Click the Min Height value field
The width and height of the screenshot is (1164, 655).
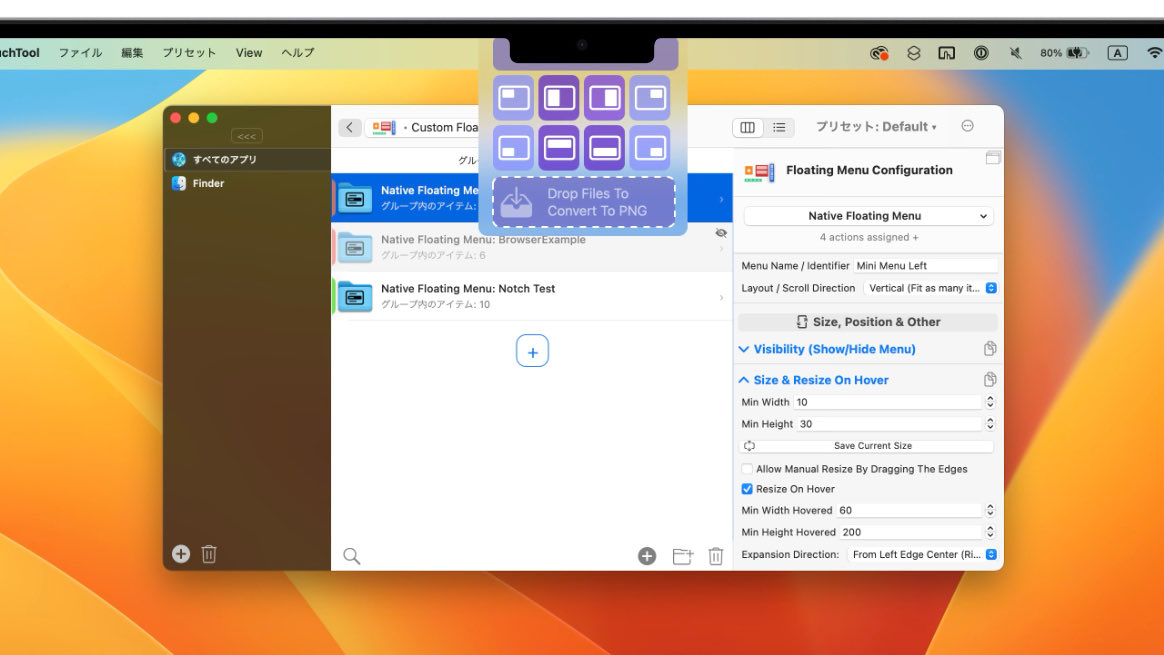pyautogui.click(x=889, y=424)
